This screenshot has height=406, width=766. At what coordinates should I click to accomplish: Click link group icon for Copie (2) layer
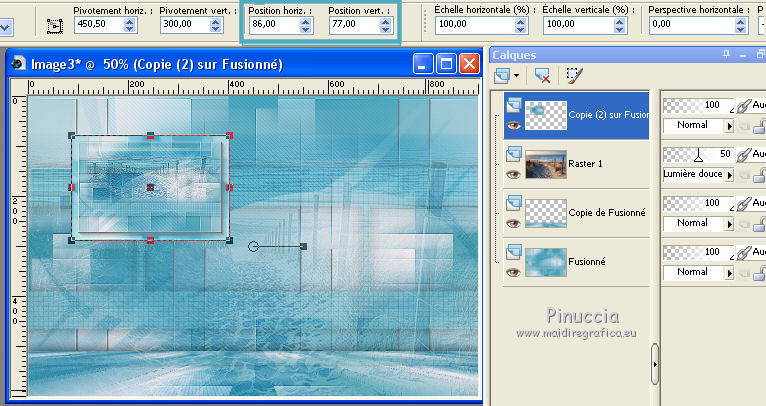744,106
